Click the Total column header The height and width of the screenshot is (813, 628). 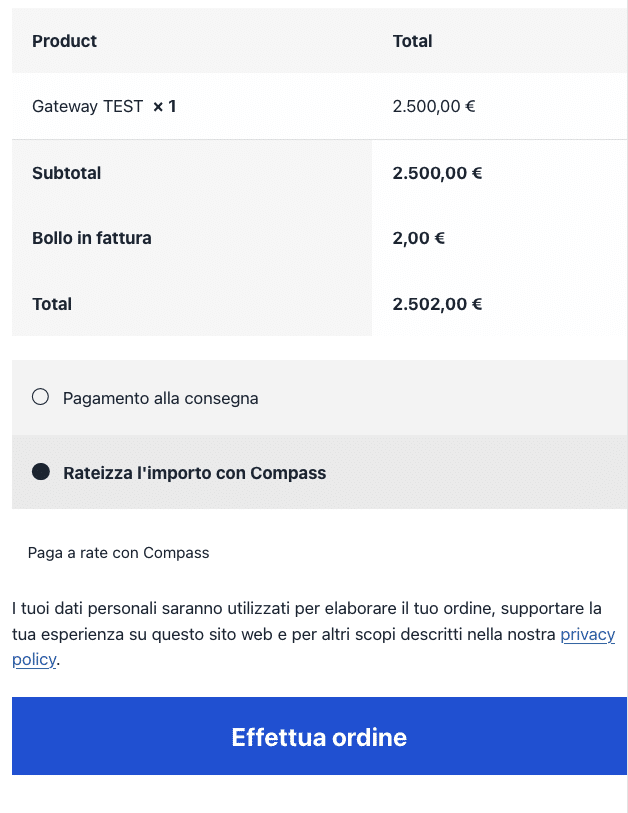coord(412,41)
